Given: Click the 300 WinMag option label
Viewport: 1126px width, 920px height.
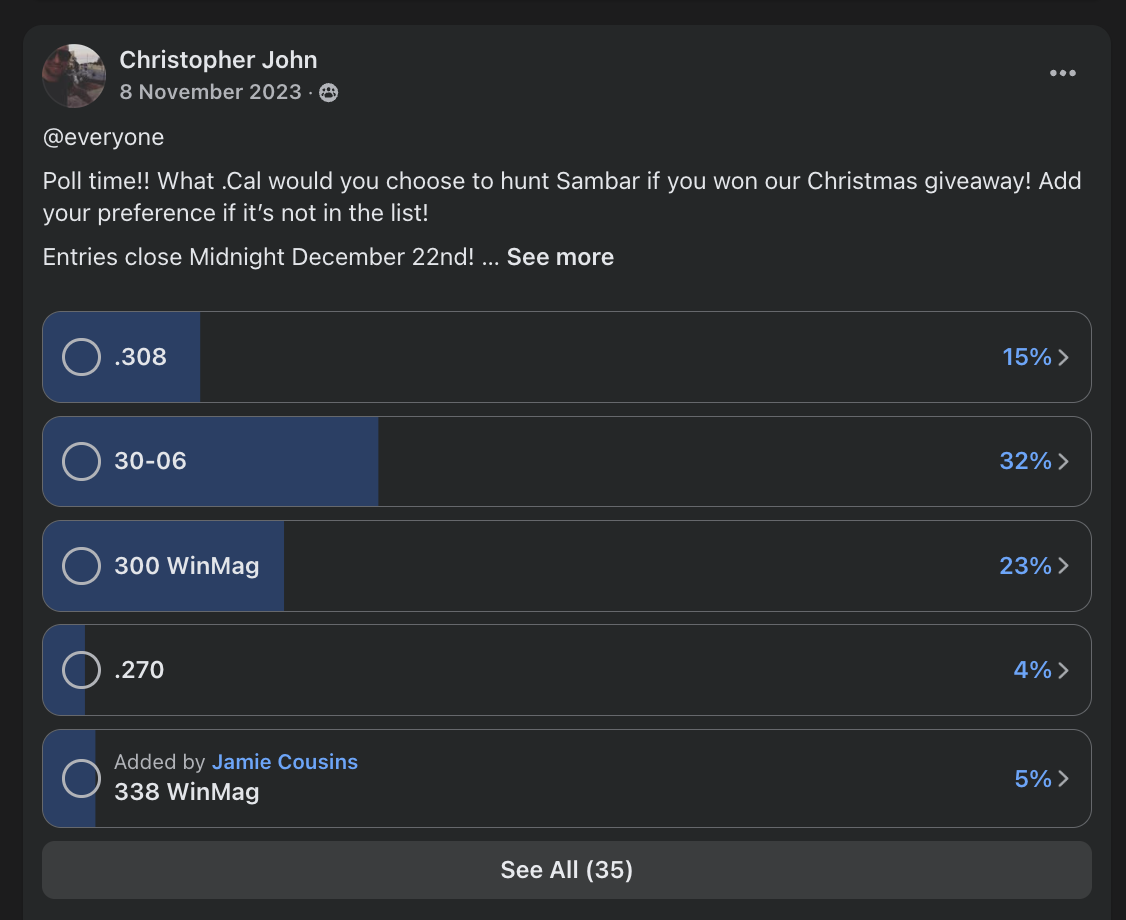Looking at the screenshot, I should (187, 566).
